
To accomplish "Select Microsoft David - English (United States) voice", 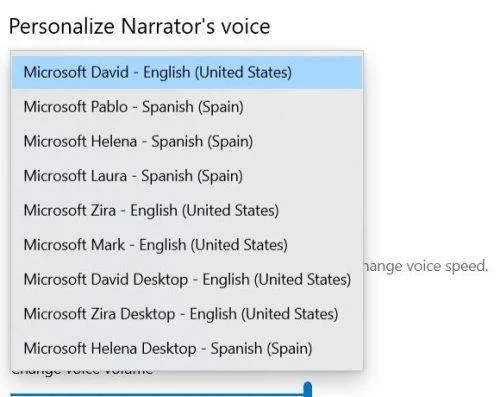I will point(187,72).
